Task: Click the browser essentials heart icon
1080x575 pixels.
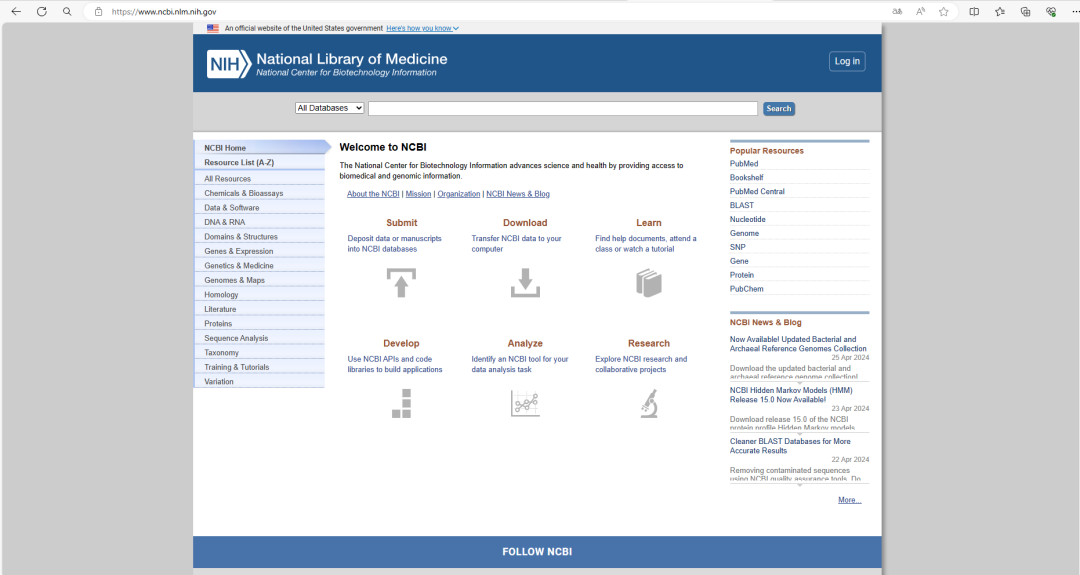Action: pos(1051,11)
